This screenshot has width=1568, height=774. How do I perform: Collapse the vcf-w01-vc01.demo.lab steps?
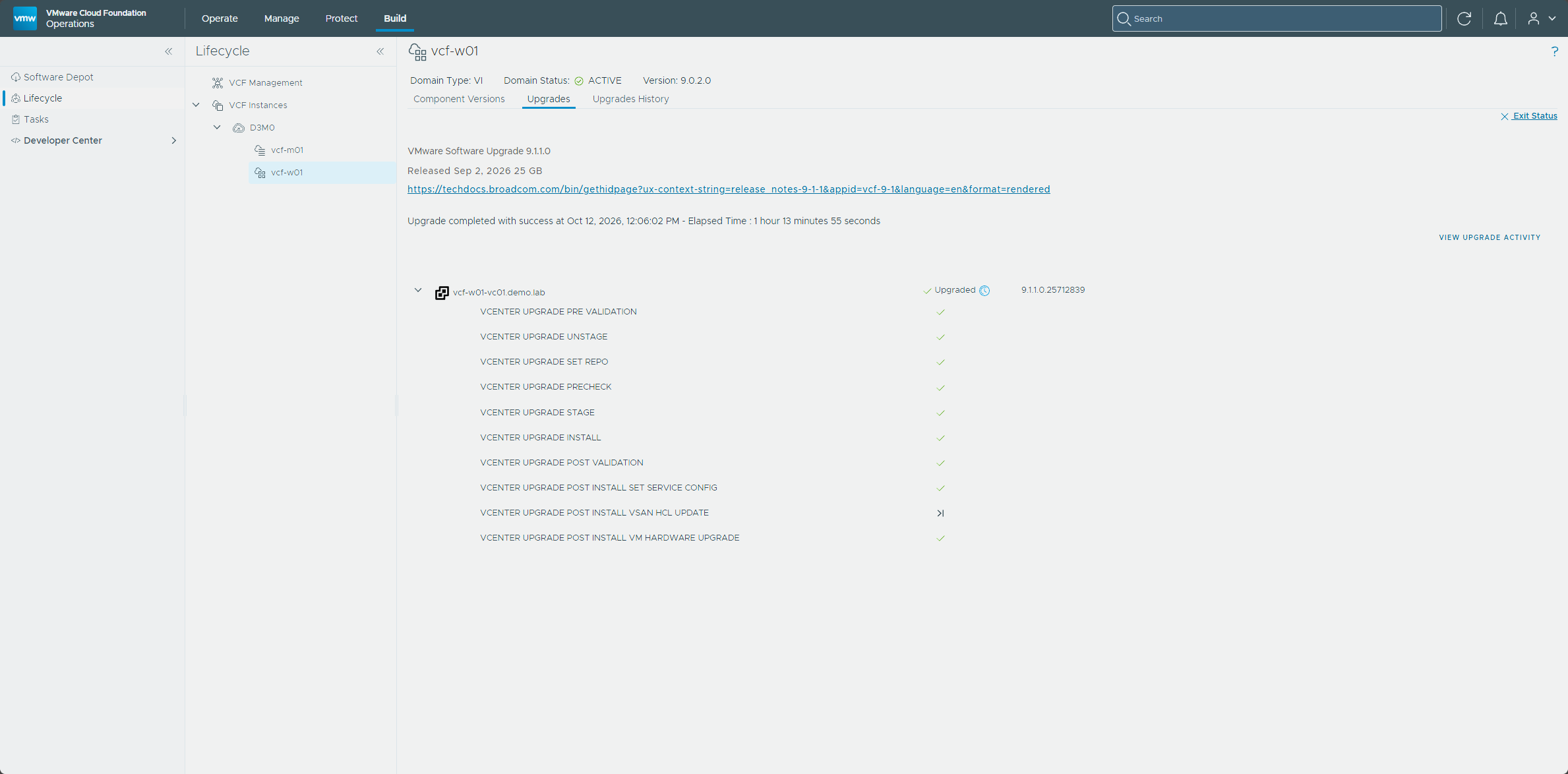[x=418, y=290]
